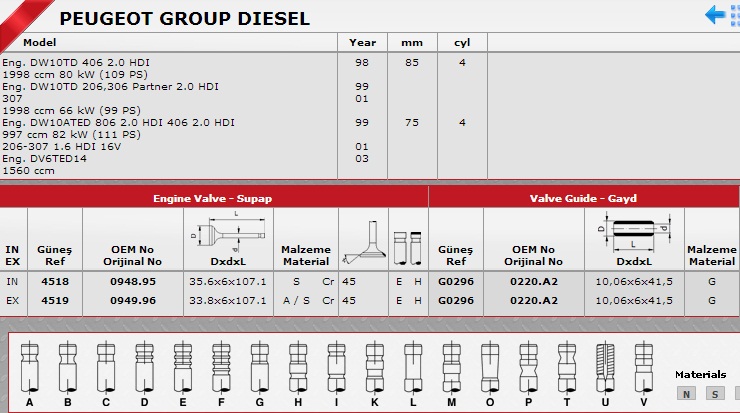The width and height of the screenshot is (740, 413).
Task: Select valve tip type H icon
Action: coord(297,367)
